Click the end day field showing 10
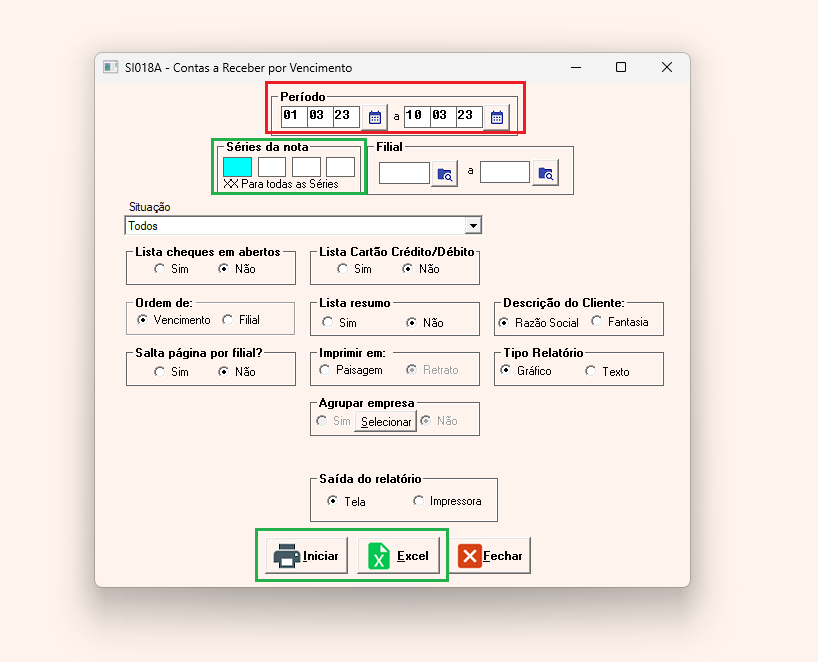Viewport: 818px width, 662px height. tap(417, 116)
